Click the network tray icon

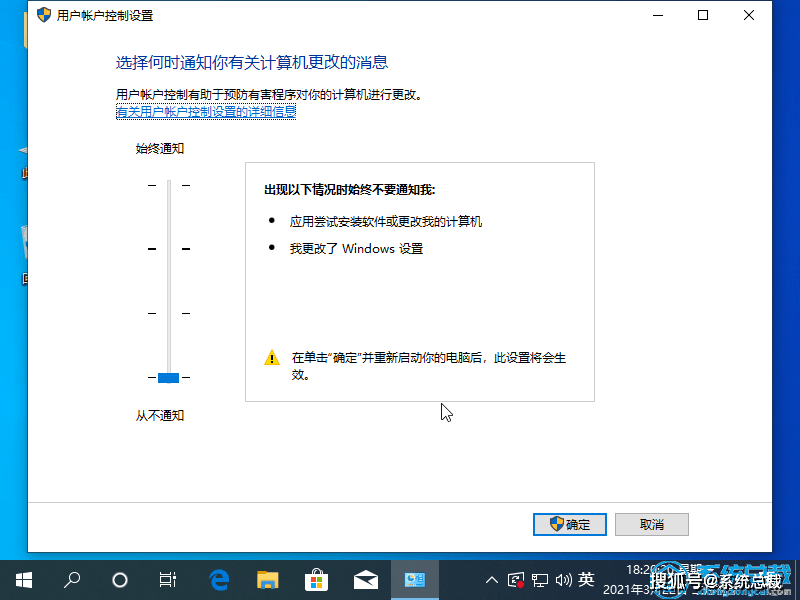540,580
